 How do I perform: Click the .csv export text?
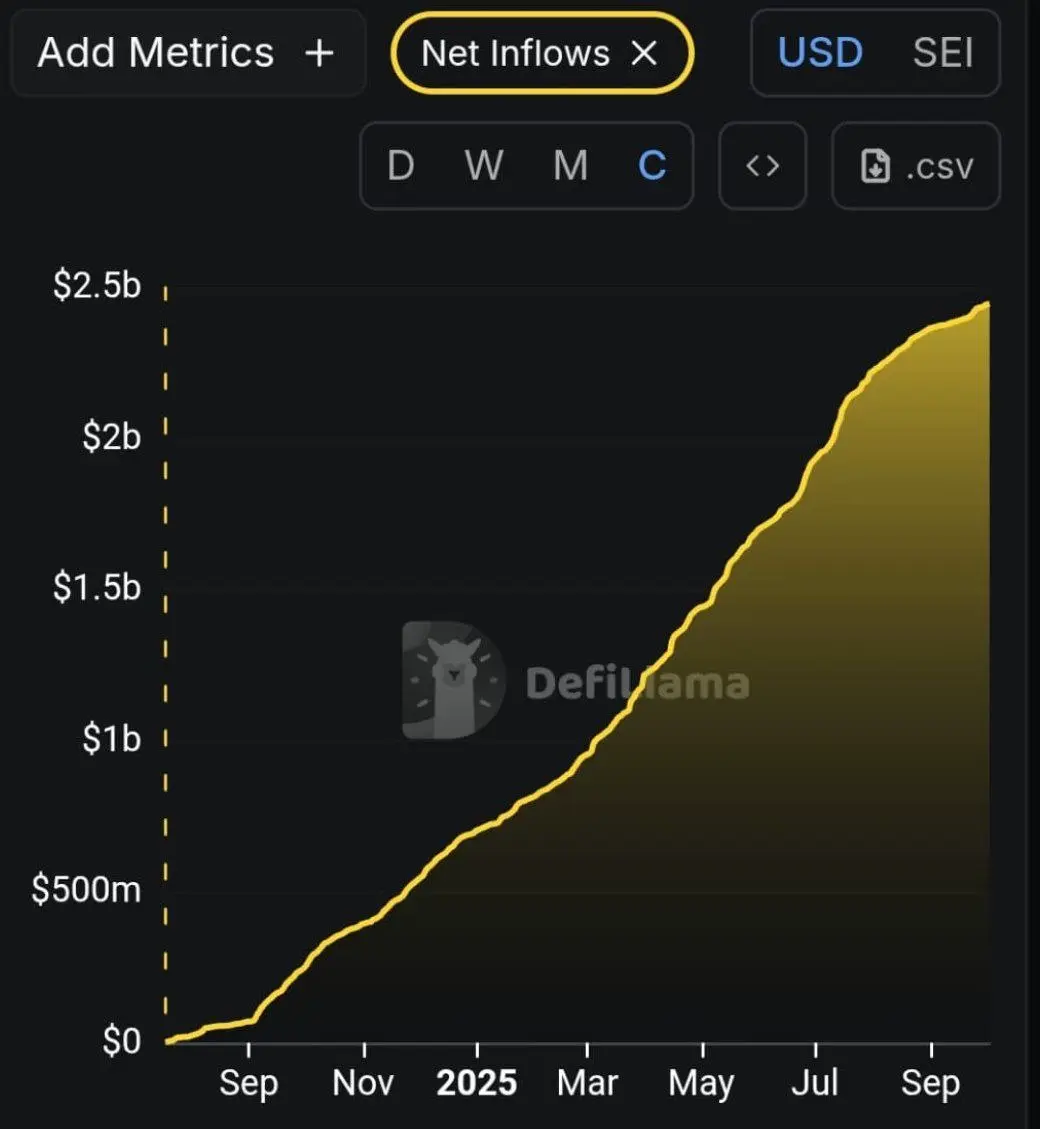(x=939, y=167)
